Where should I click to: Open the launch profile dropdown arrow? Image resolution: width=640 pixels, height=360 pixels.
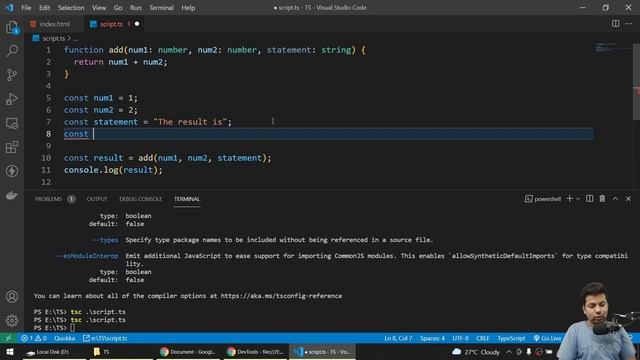[578, 199]
